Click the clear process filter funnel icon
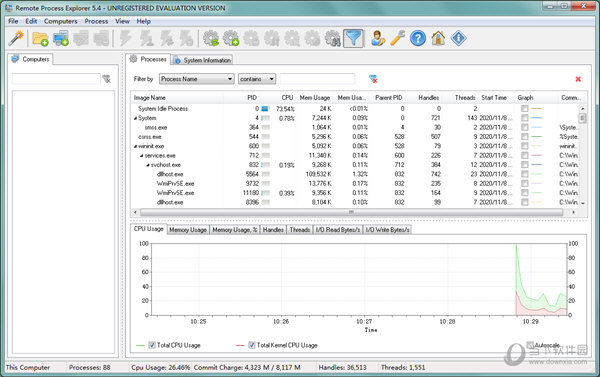The image size is (600, 377). tap(373, 79)
